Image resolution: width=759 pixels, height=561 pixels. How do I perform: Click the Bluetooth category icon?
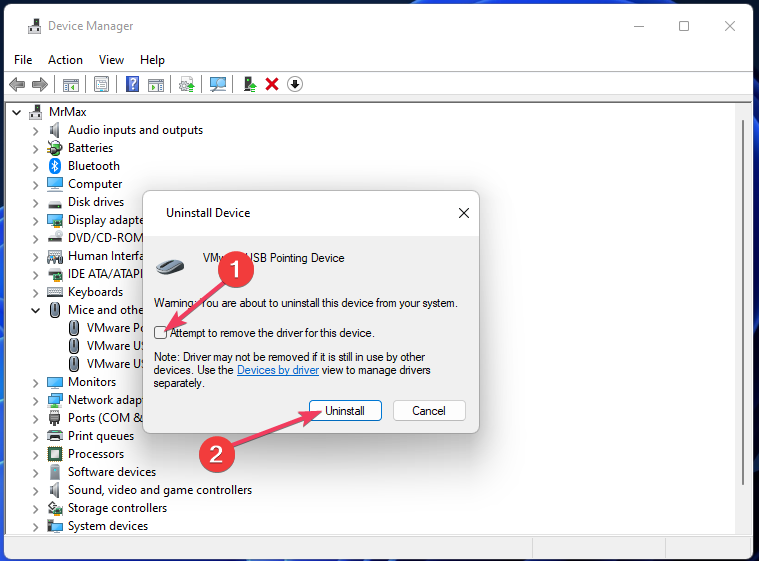[55, 166]
